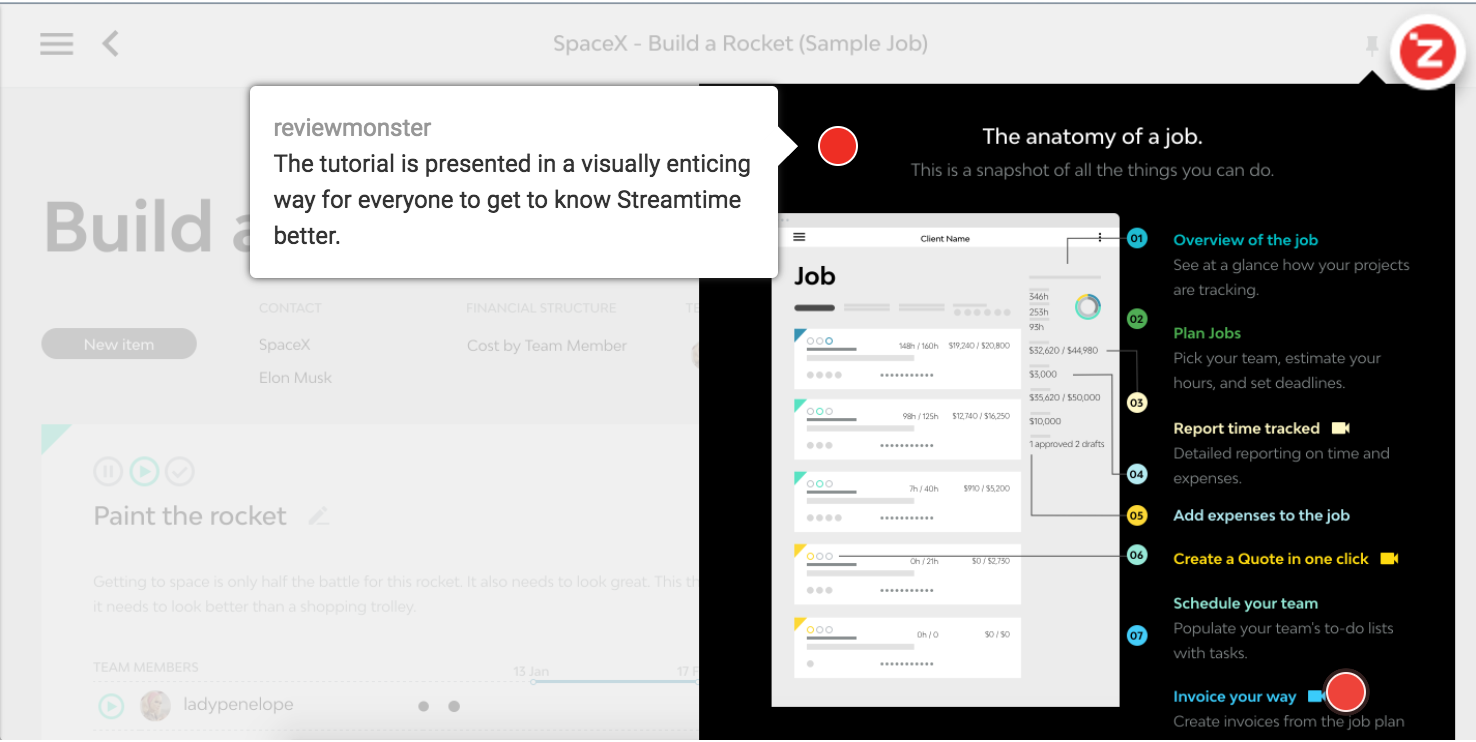Play video beside Create a Quote

tap(1388, 558)
